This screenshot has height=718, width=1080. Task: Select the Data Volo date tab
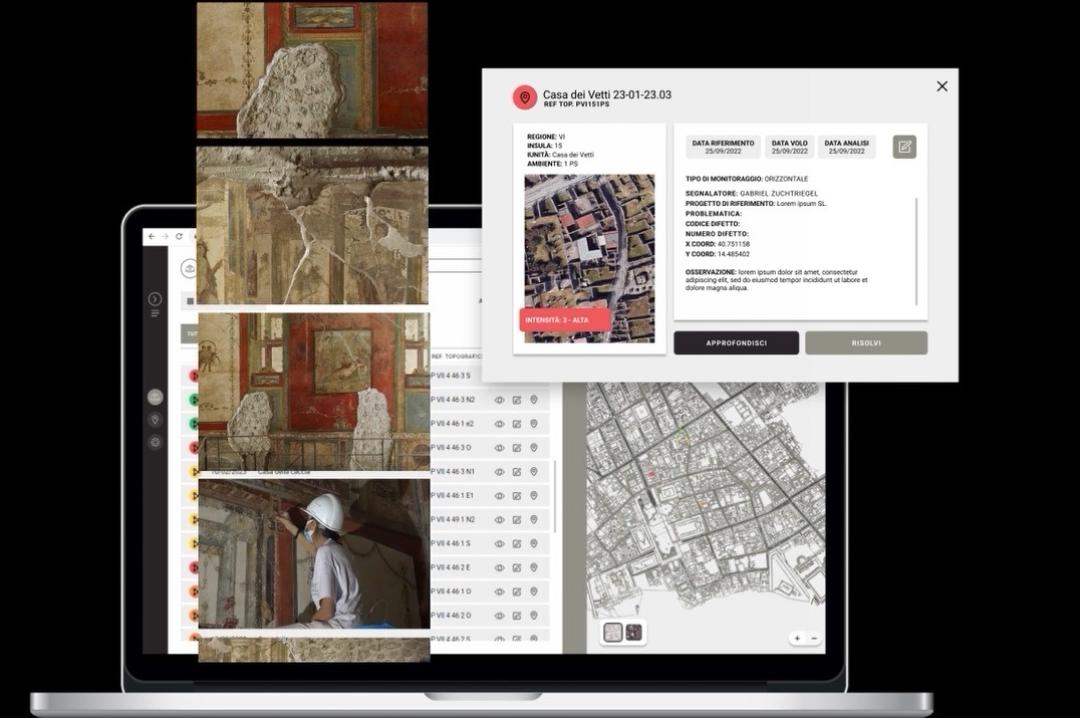pos(789,147)
